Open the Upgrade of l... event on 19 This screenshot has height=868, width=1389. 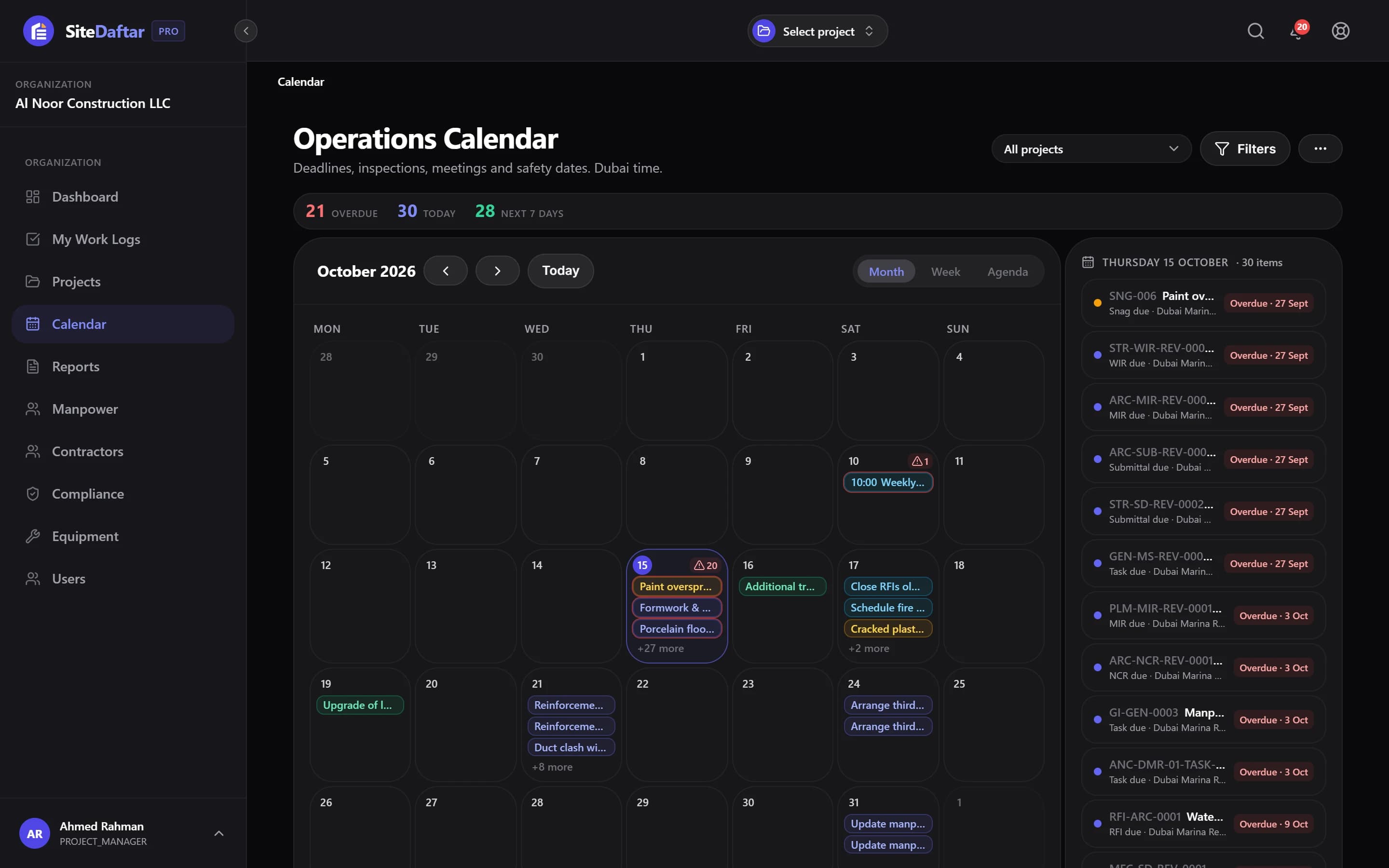360,705
